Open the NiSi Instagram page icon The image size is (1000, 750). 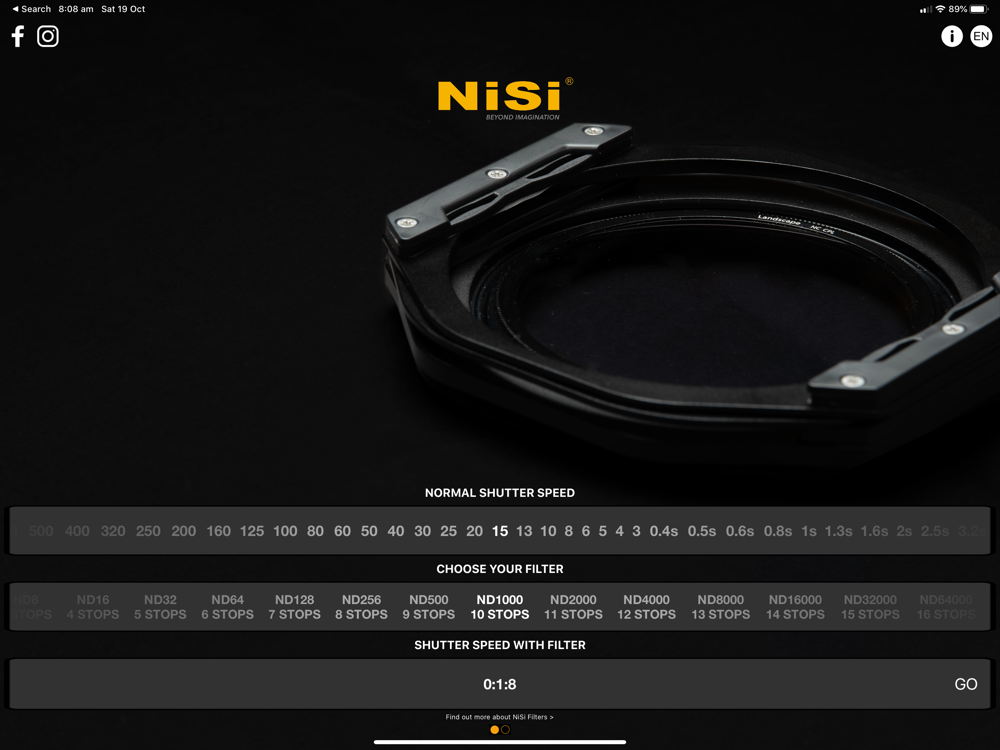(48, 37)
